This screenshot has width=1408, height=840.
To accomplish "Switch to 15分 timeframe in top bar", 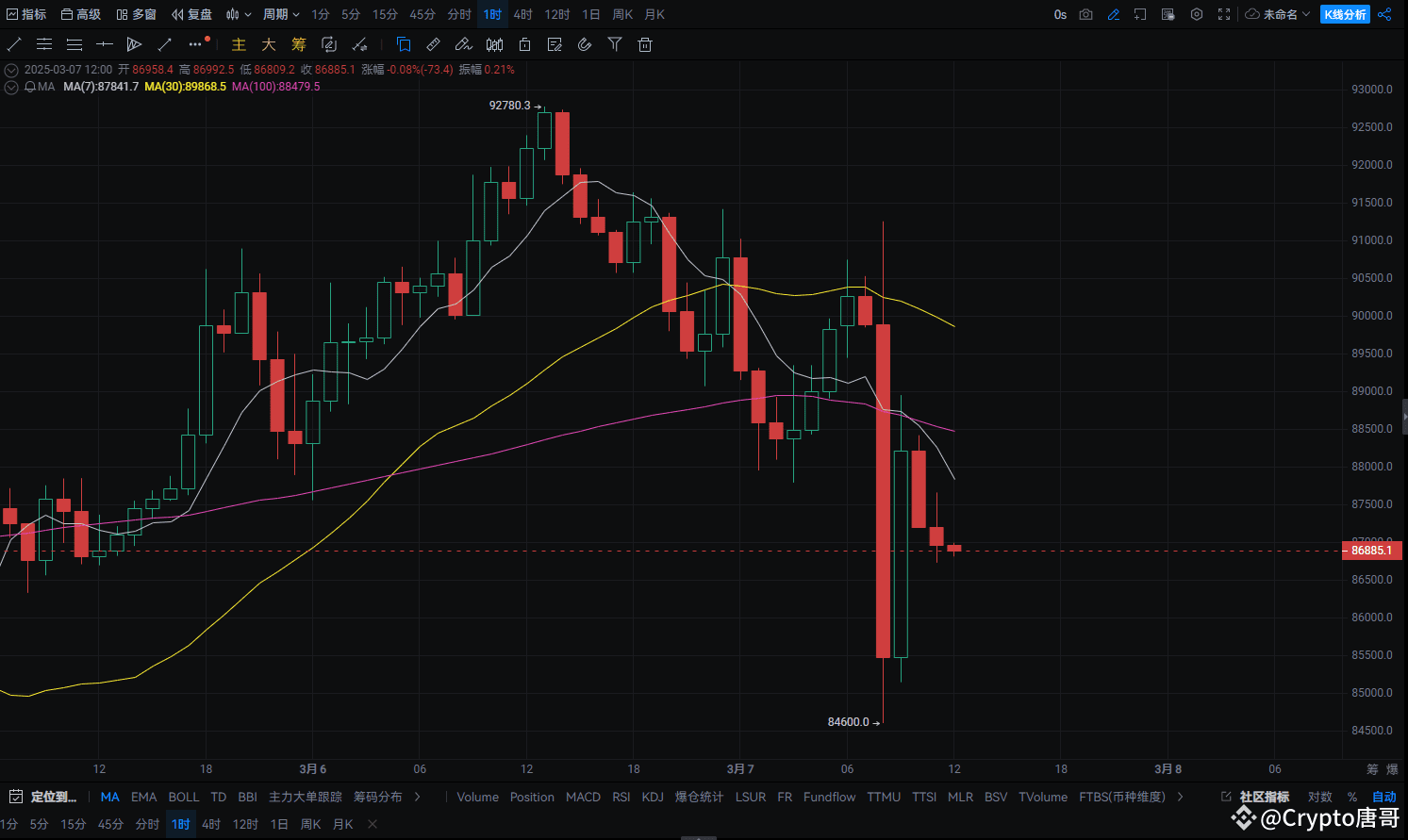I will pos(385,14).
